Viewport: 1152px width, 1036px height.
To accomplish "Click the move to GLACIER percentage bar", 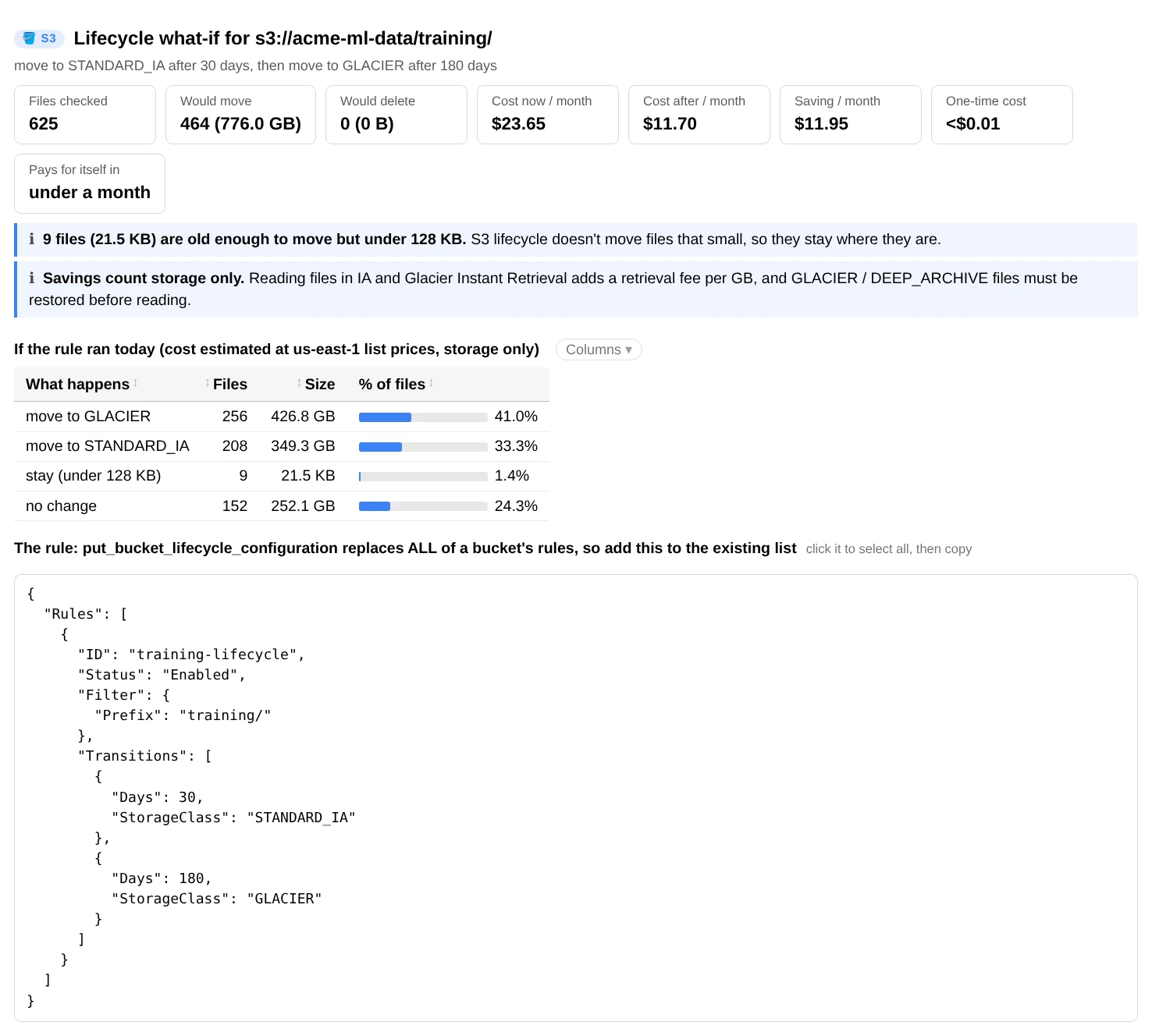I will [423, 417].
